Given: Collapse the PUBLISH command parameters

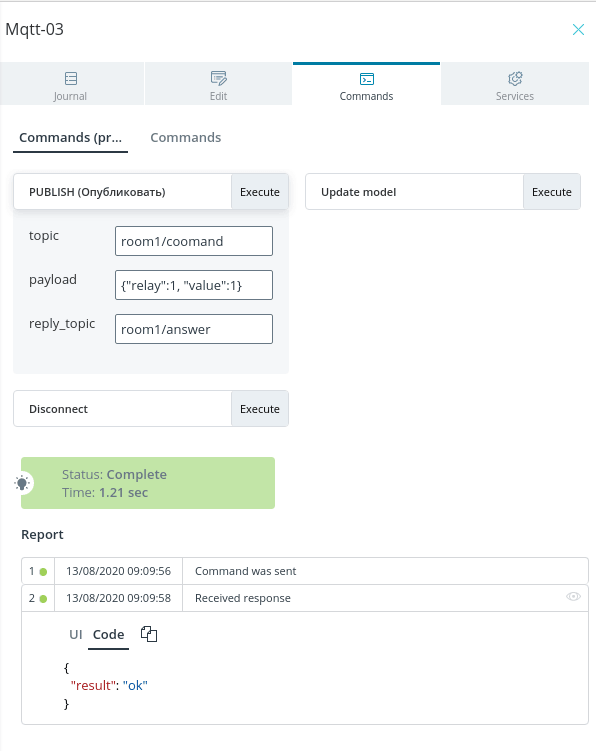Looking at the screenshot, I should 123,192.
